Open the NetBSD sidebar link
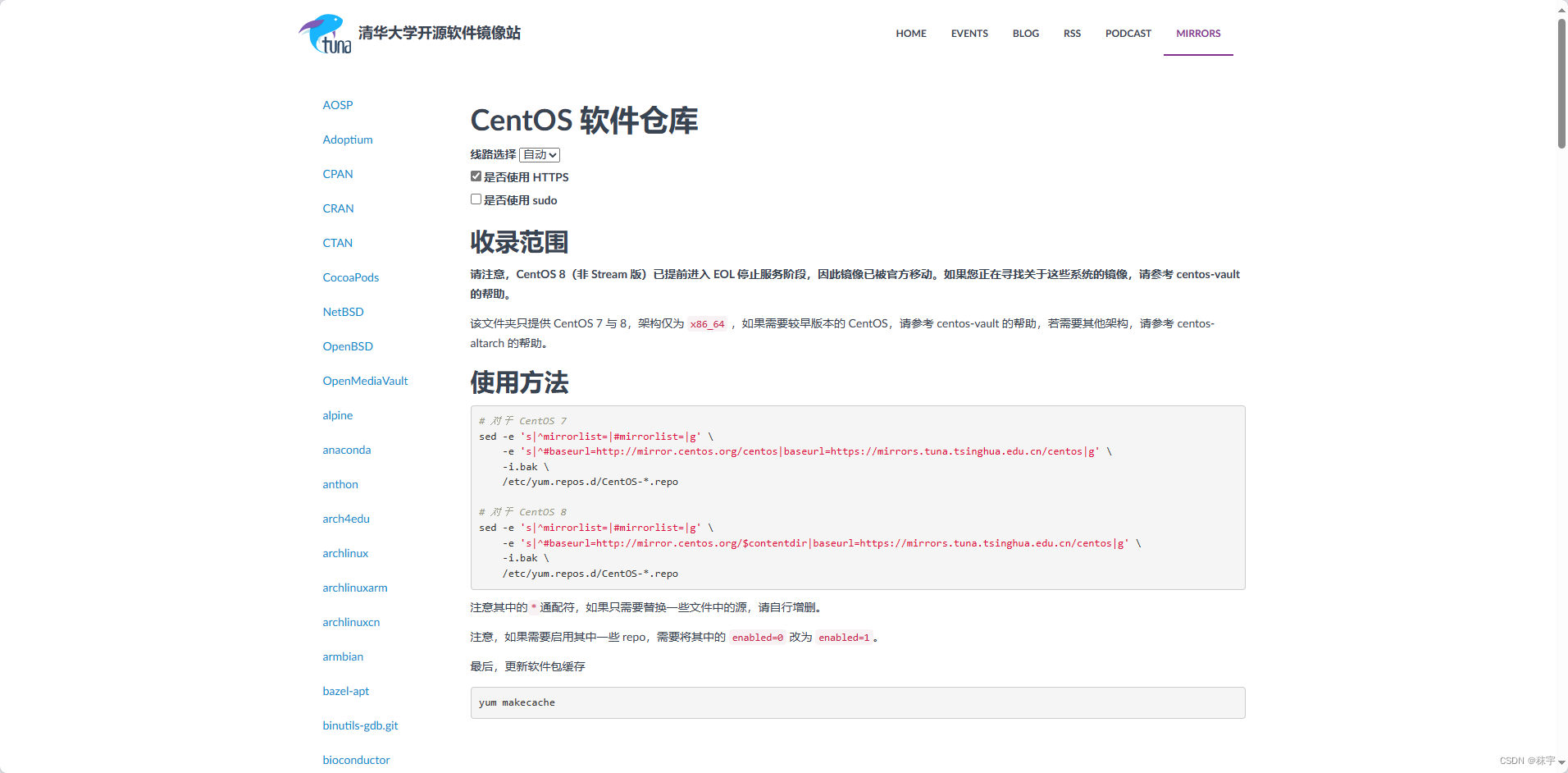This screenshot has width=1568, height=773. click(343, 312)
